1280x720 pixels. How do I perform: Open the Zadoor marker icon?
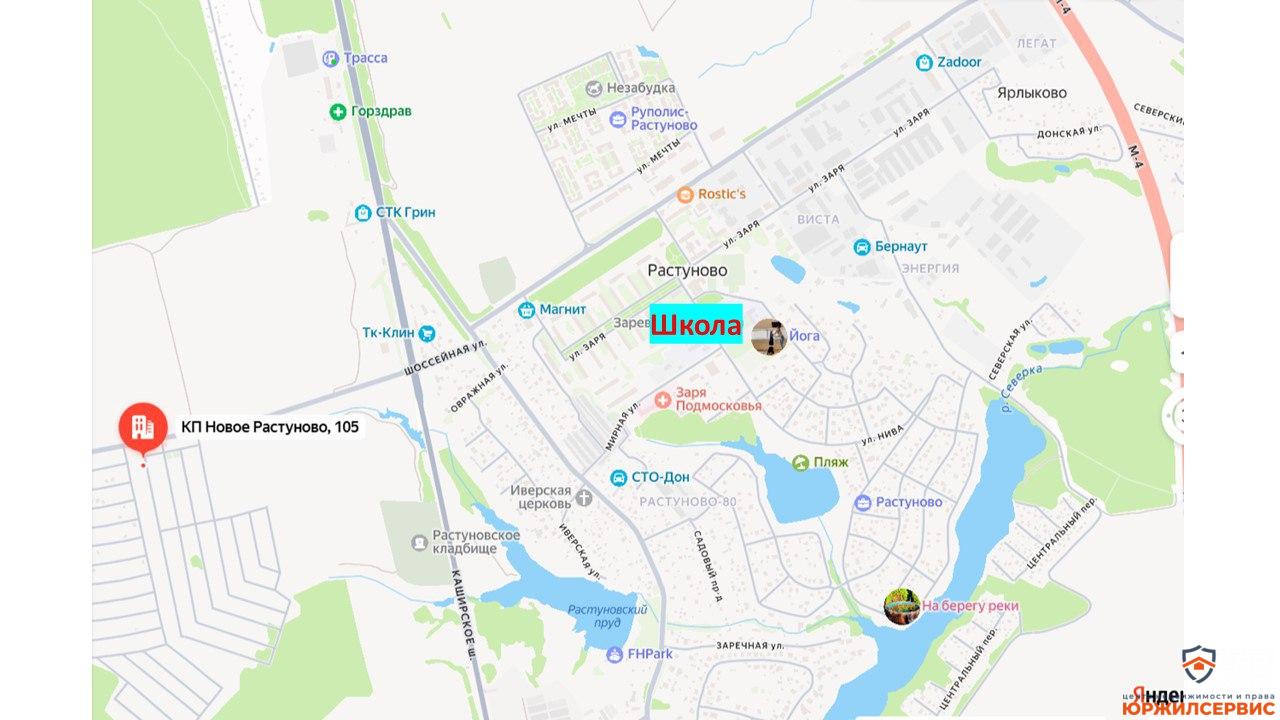(x=925, y=63)
